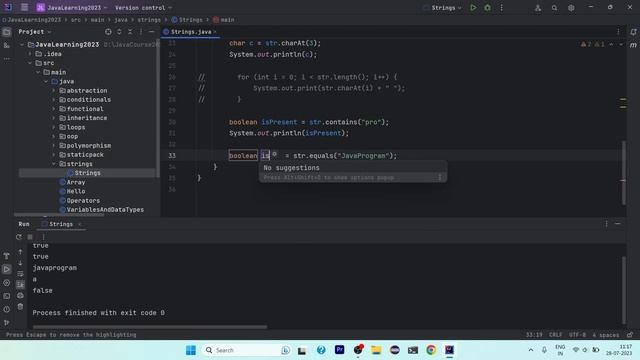Open the Structure tool window icon
640x360 pixels.
7,45
